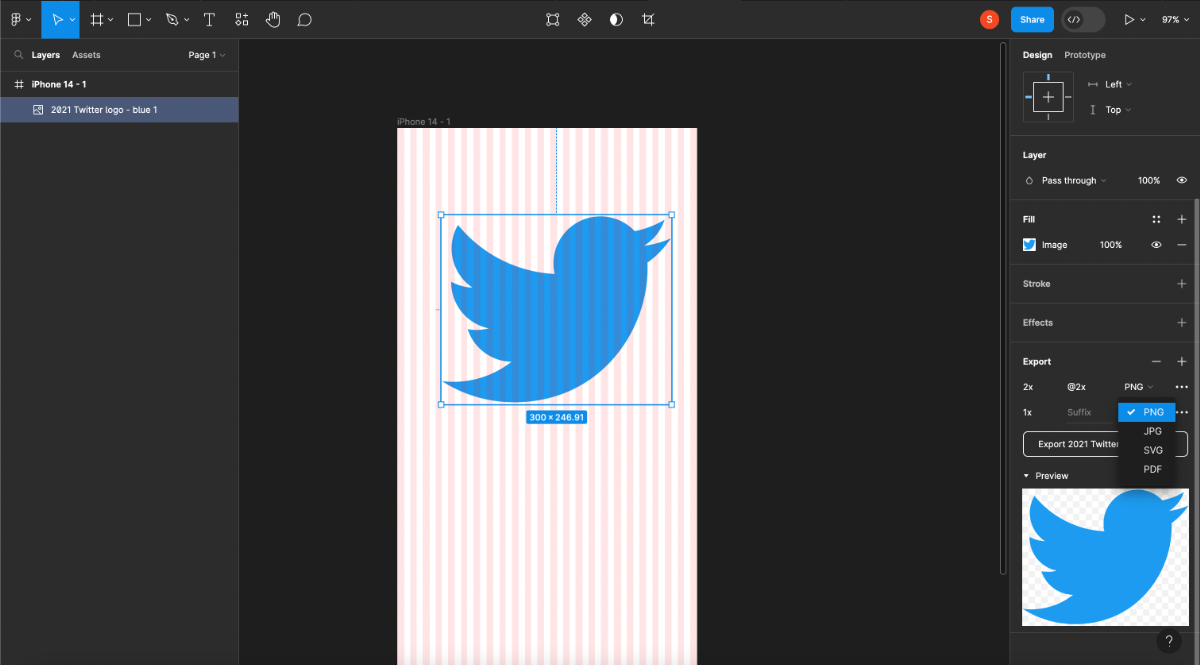Viewport: 1200px width, 665px height.
Task: Switch to the Design tab
Action: click(x=1037, y=55)
